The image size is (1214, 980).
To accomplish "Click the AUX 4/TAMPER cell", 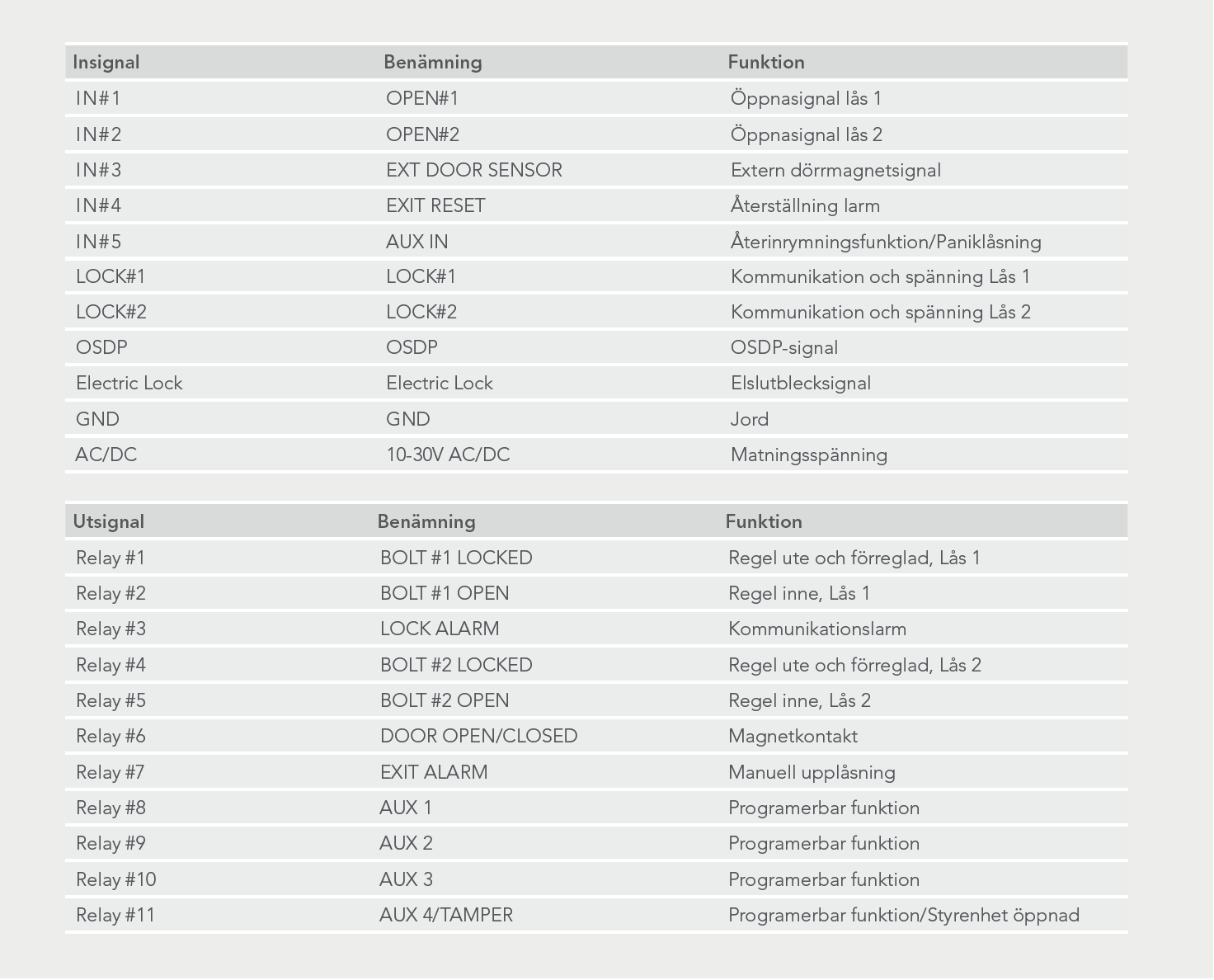I will 446,915.
